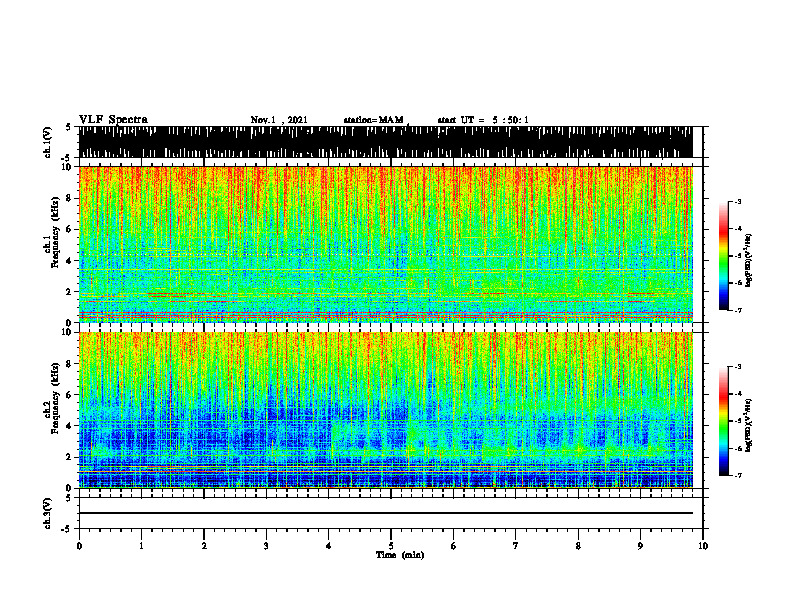Click '-7' on the ch.2 color bar scale

[738, 475]
